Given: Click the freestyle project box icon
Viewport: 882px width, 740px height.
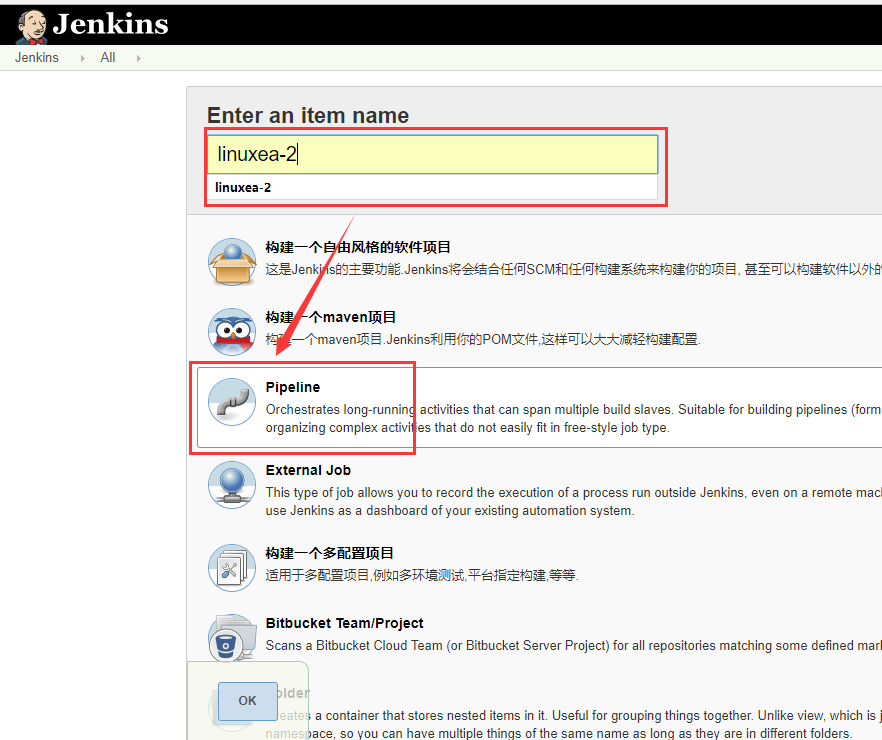Looking at the screenshot, I should 232,261.
